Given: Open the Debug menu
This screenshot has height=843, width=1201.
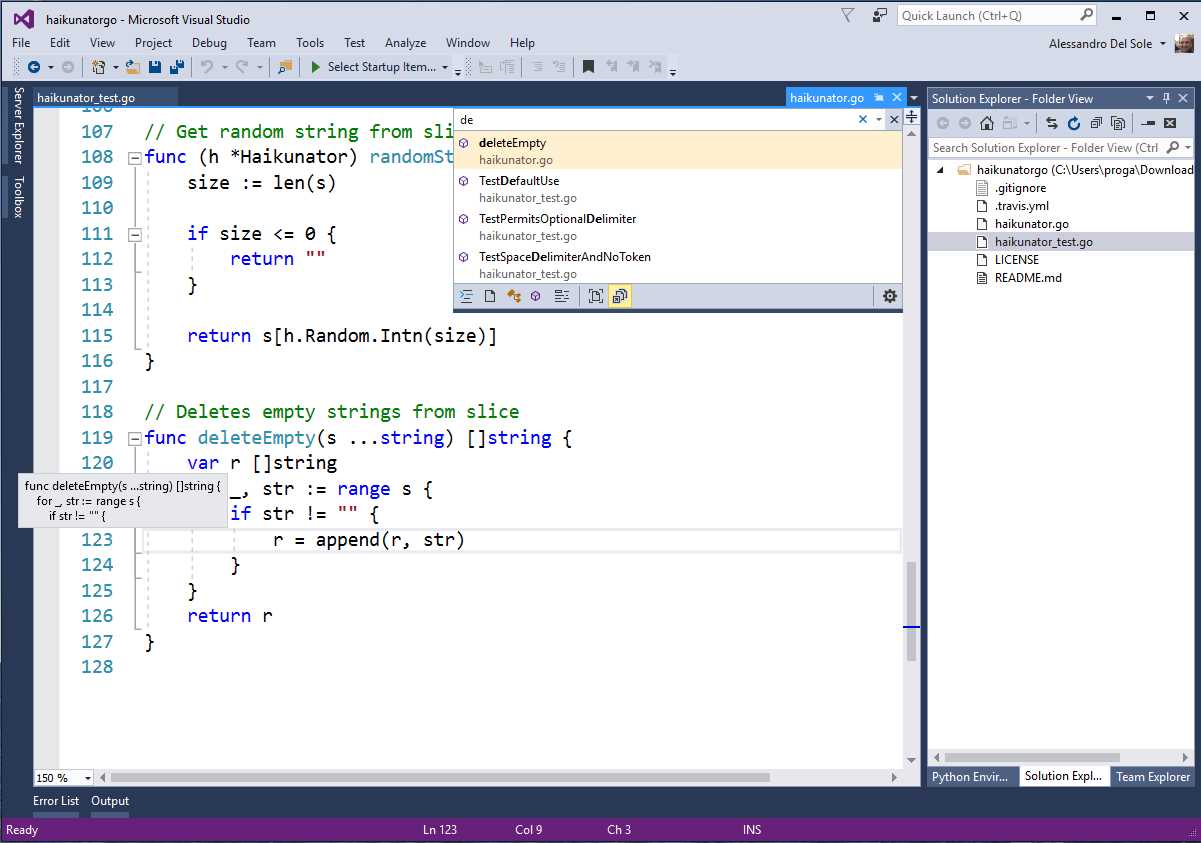Looking at the screenshot, I should tap(209, 42).
